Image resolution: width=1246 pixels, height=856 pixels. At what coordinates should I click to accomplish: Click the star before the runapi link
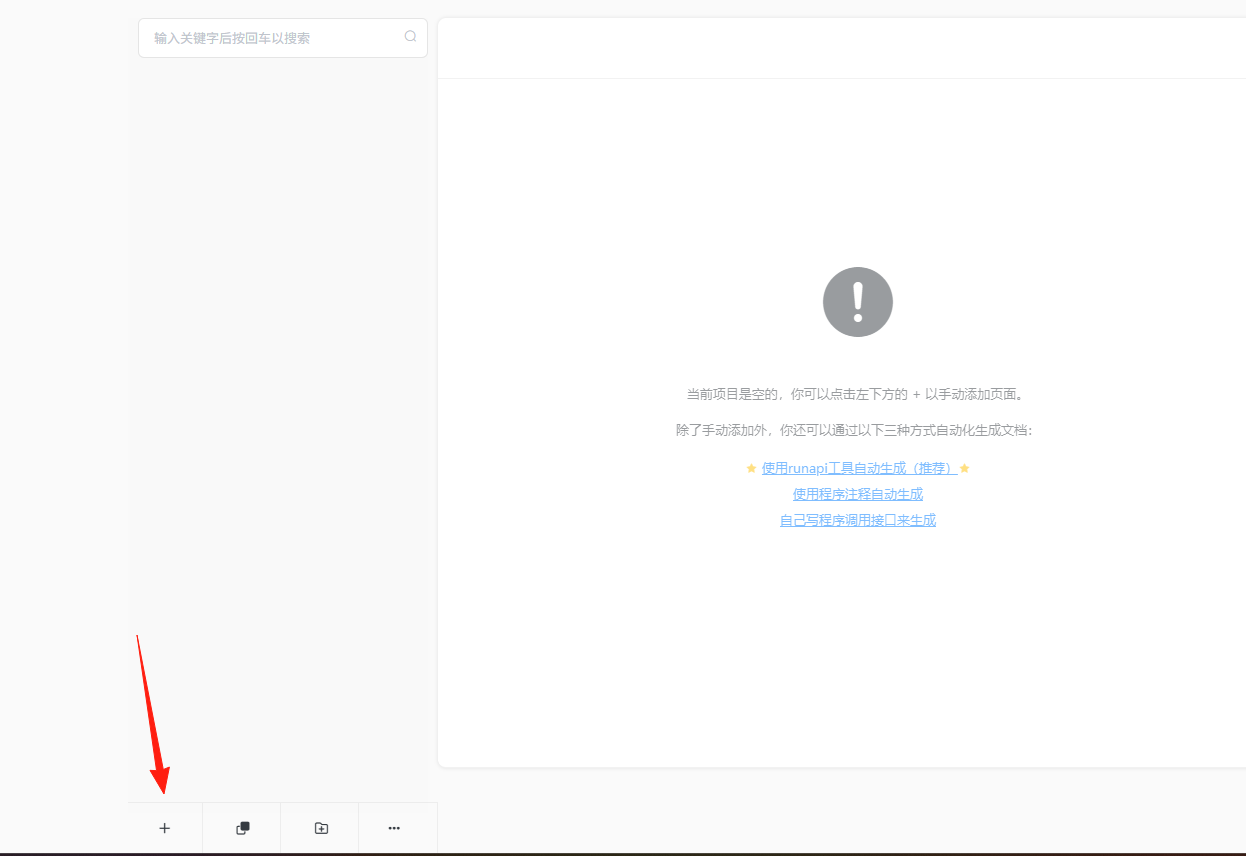752,468
